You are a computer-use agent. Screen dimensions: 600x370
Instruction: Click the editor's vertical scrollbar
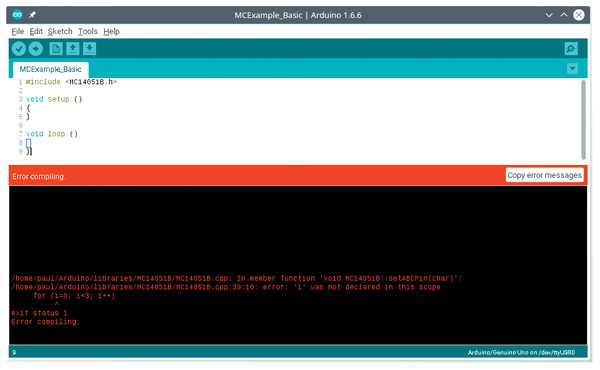coord(584,119)
